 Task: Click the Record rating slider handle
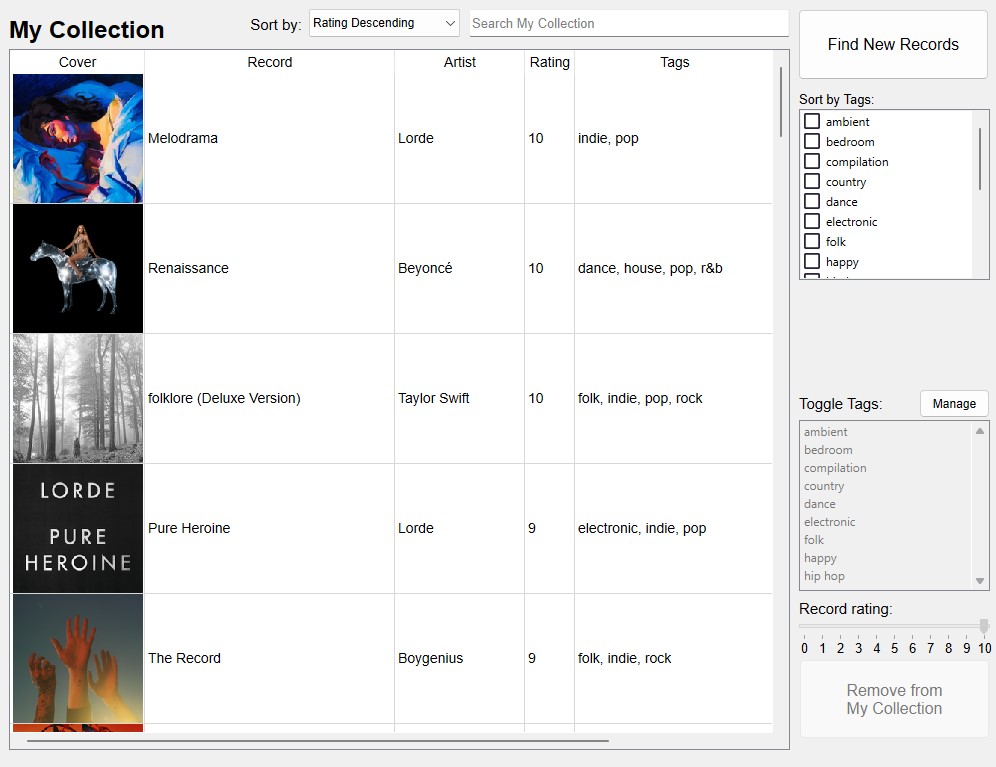click(984, 626)
